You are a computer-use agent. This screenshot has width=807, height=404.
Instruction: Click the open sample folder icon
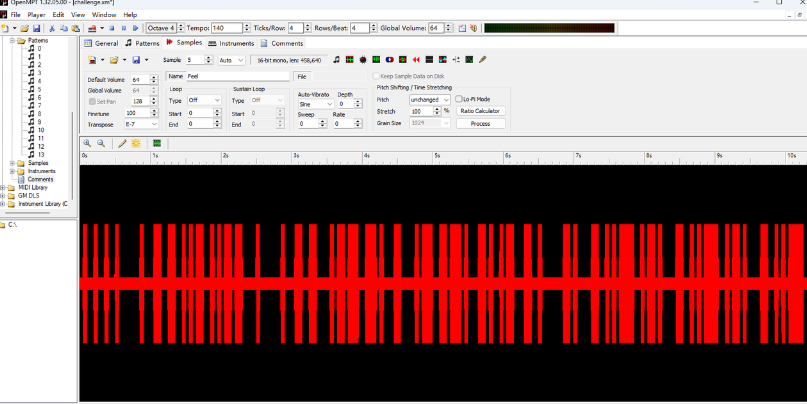tap(115, 60)
